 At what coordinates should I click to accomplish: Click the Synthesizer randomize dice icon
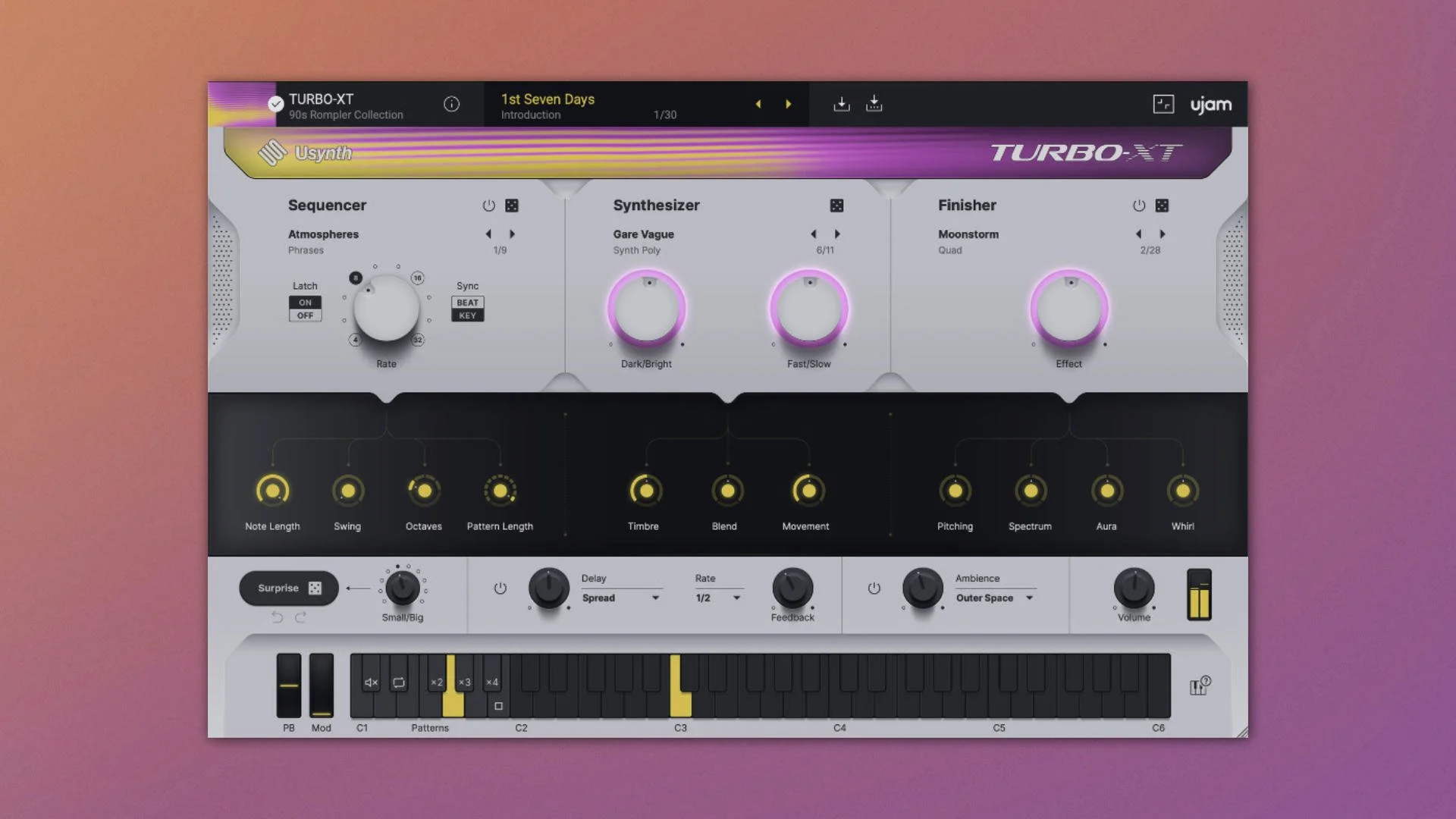click(x=836, y=206)
